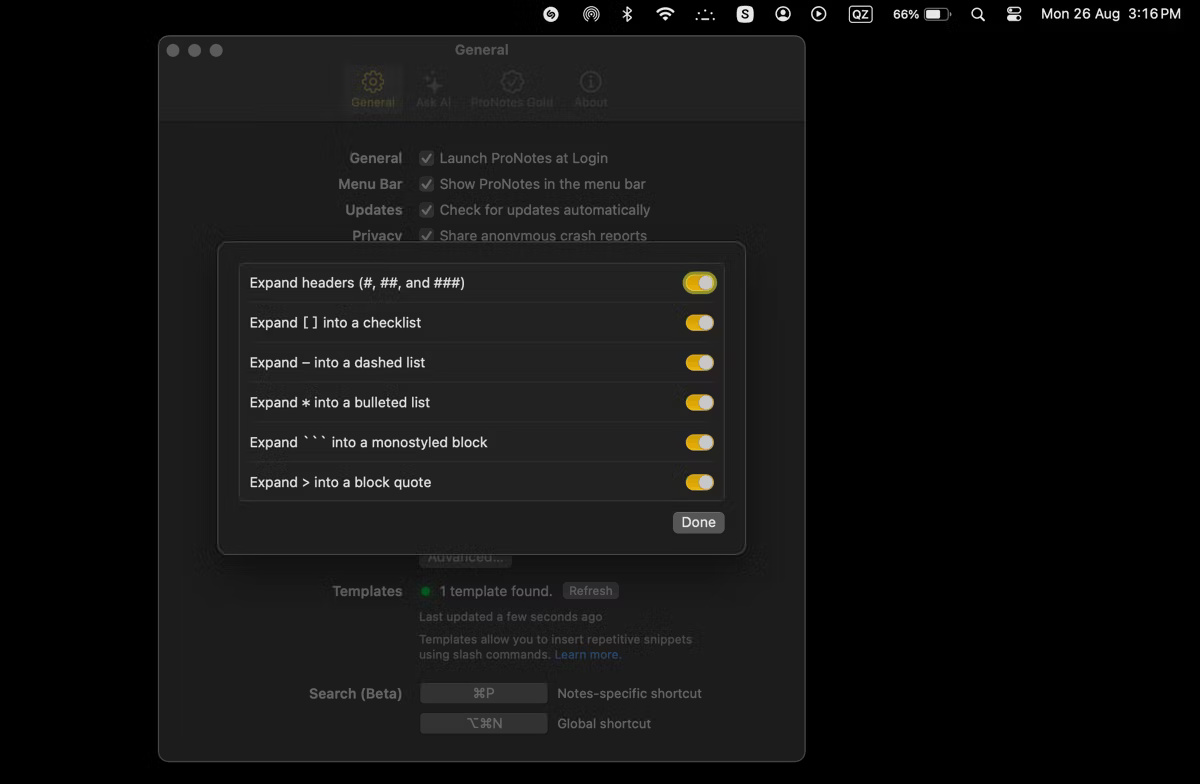Toggle Expand – into a dashed list
The height and width of the screenshot is (784, 1200).
click(x=699, y=362)
